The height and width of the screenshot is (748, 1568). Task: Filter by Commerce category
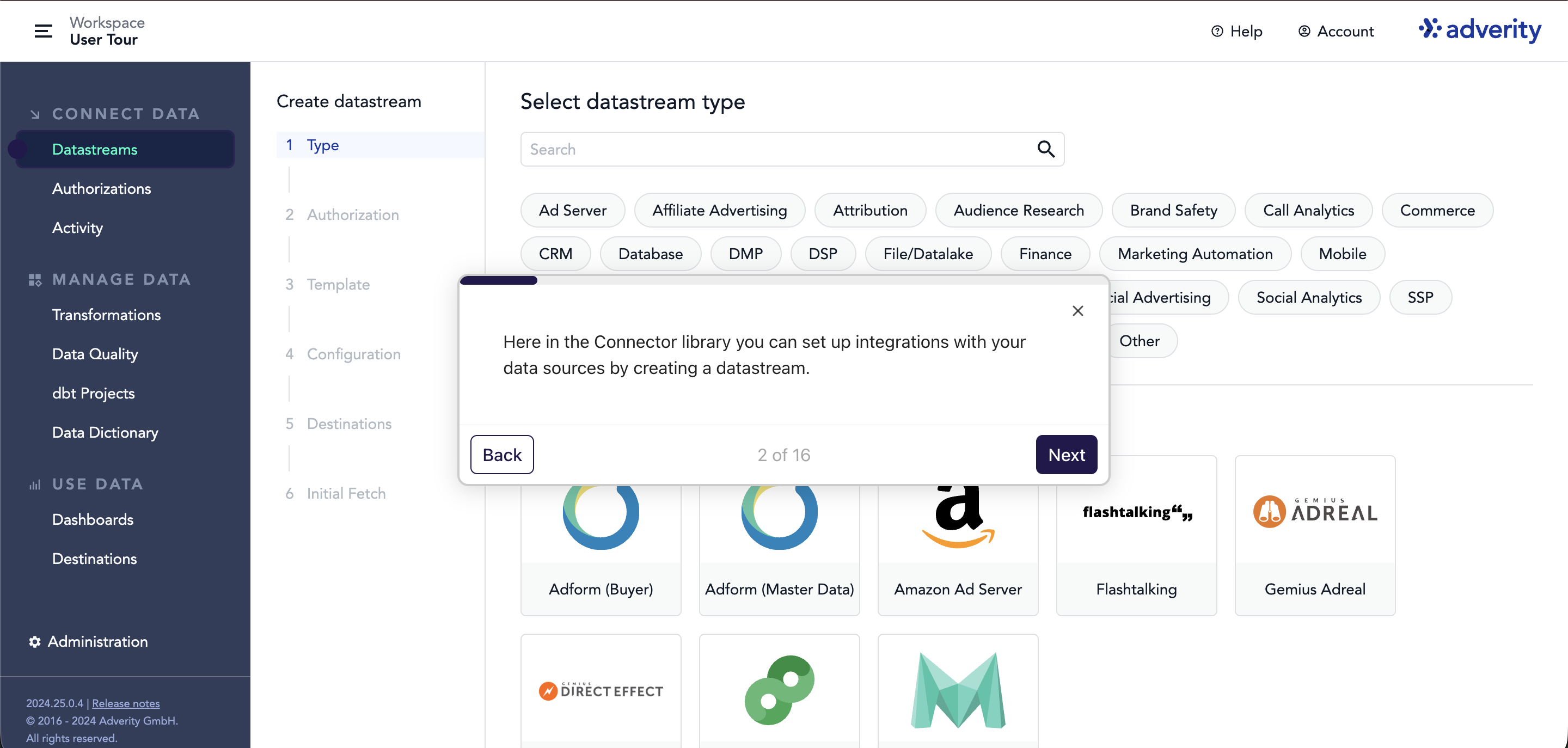point(1437,210)
